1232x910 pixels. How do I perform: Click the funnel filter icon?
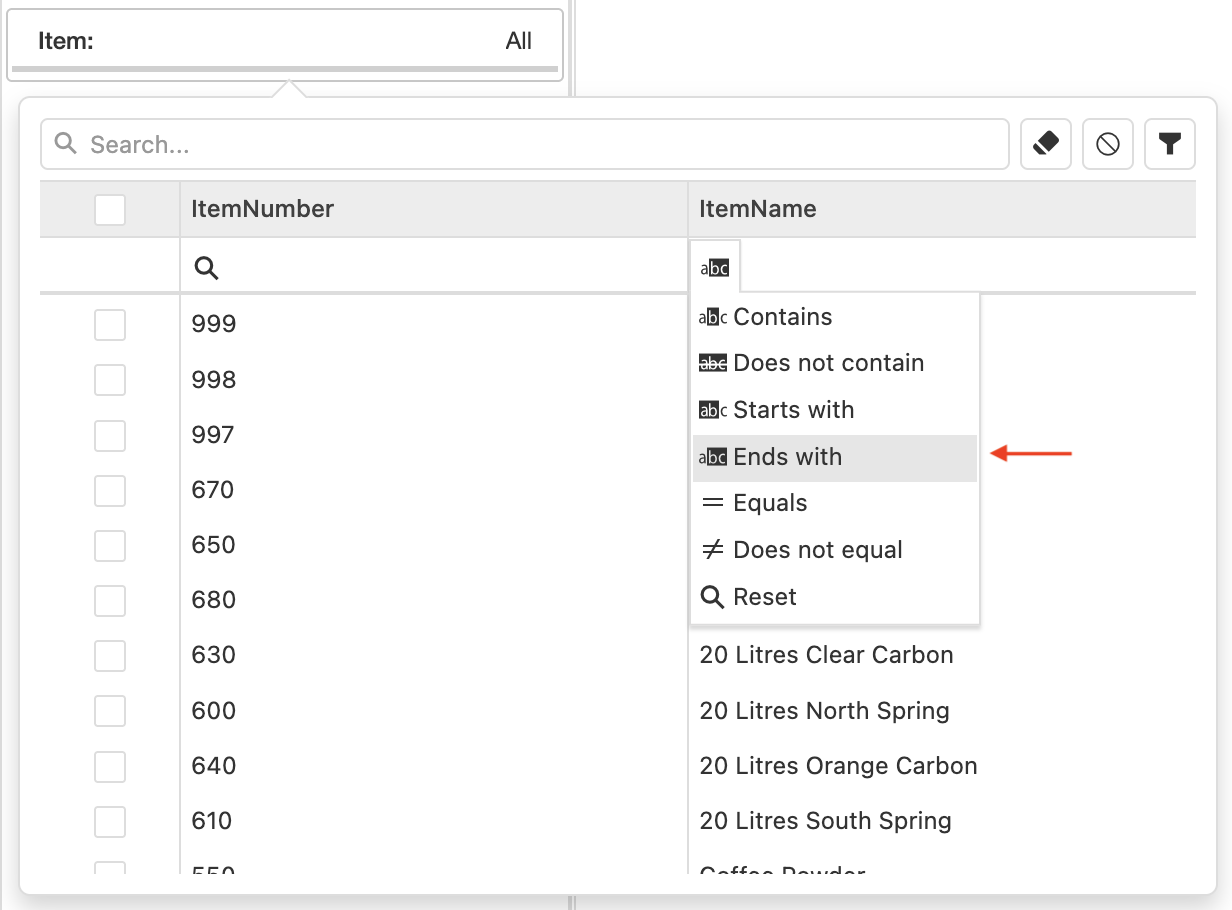tap(1170, 144)
